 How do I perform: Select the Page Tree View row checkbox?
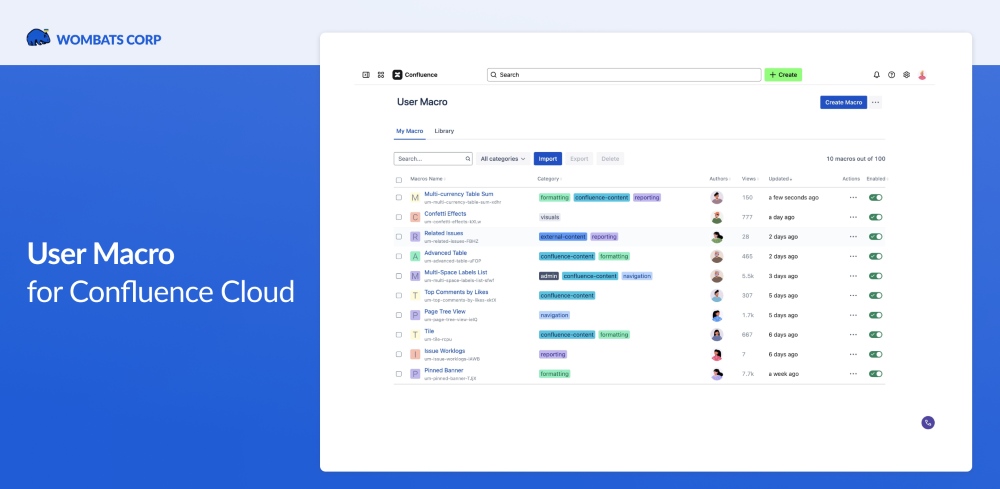coord(399,315)
